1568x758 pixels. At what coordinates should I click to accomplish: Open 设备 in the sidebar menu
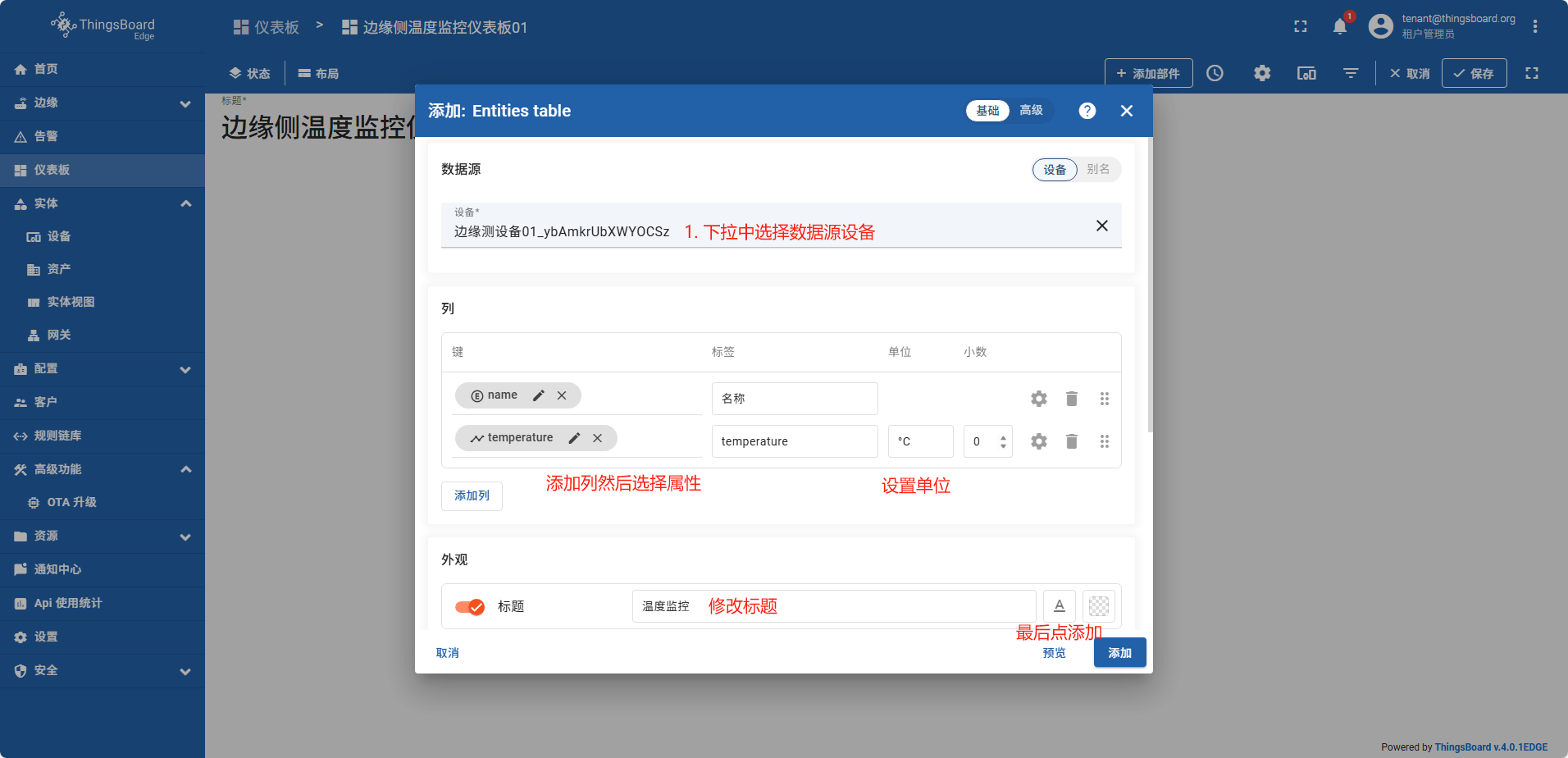[59, 236]
